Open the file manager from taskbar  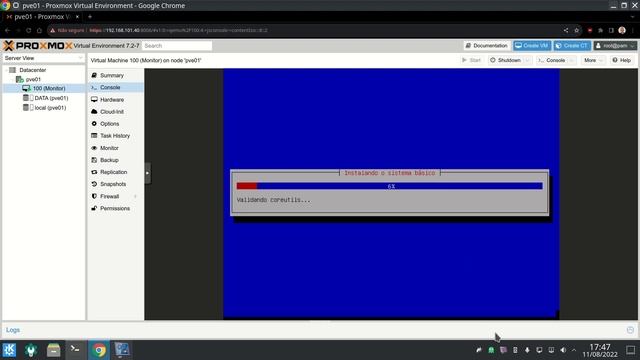pyautogui.click(x=53, y=350)
